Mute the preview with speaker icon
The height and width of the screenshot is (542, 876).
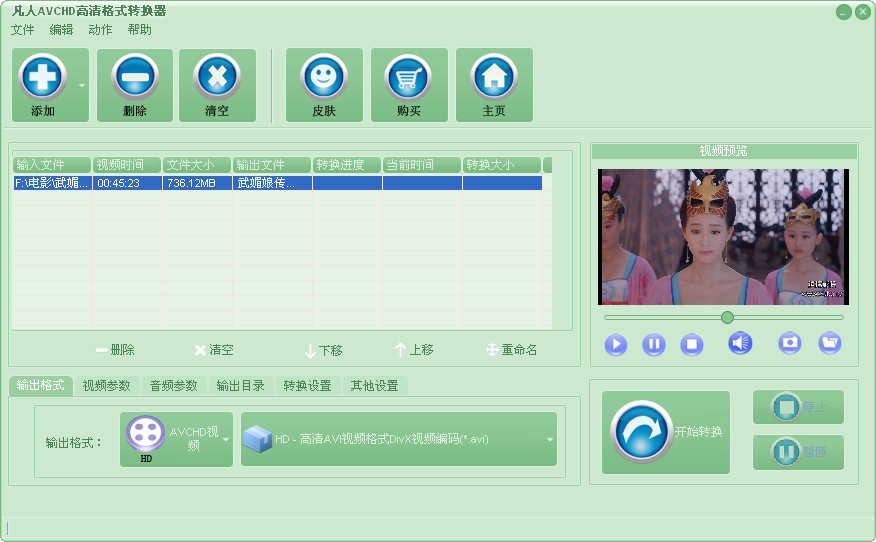coord(740,343)
